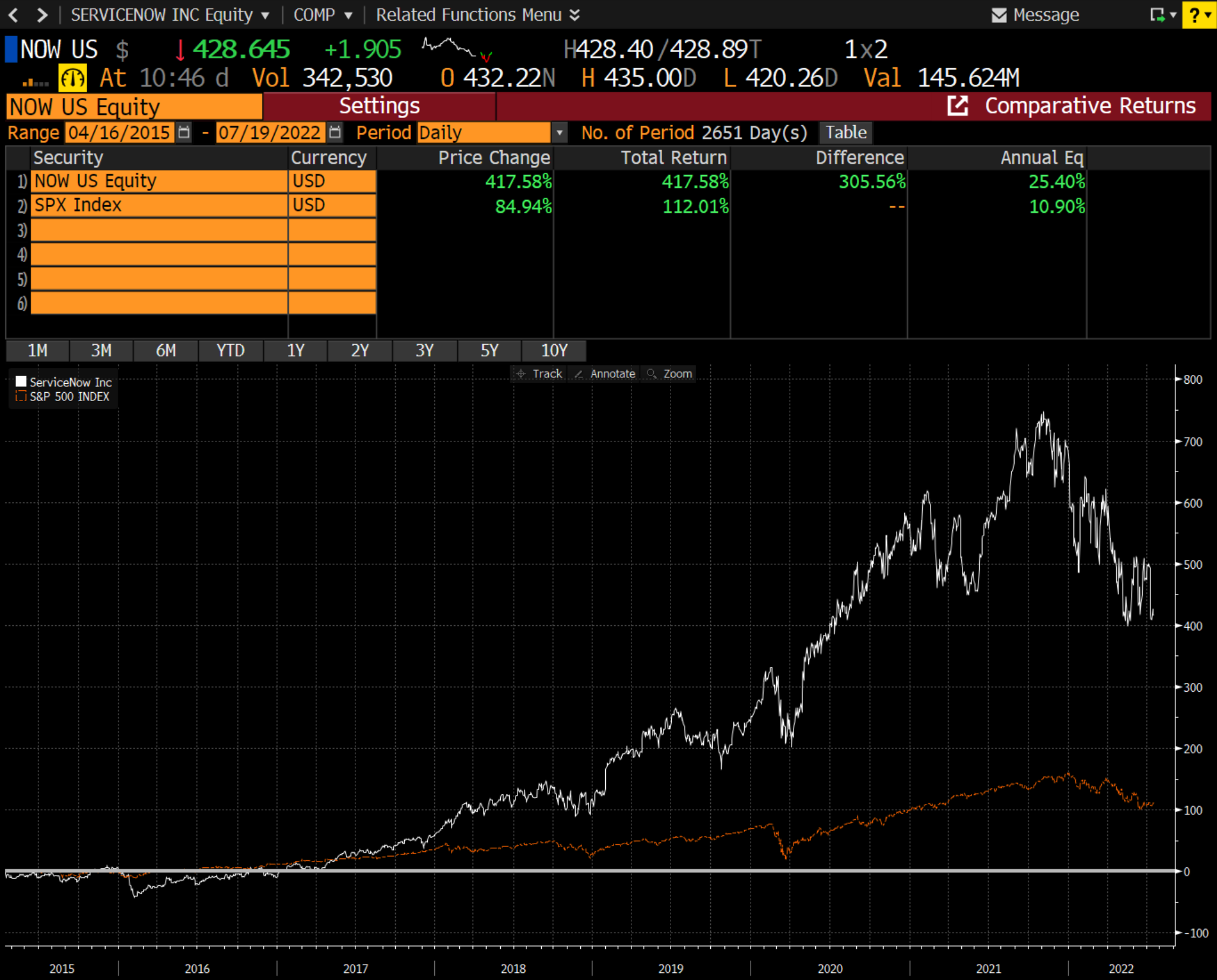Viewport: 1217px width, 980px height.
Task: Open the window export options icon
Action: tap(1157, 15)
